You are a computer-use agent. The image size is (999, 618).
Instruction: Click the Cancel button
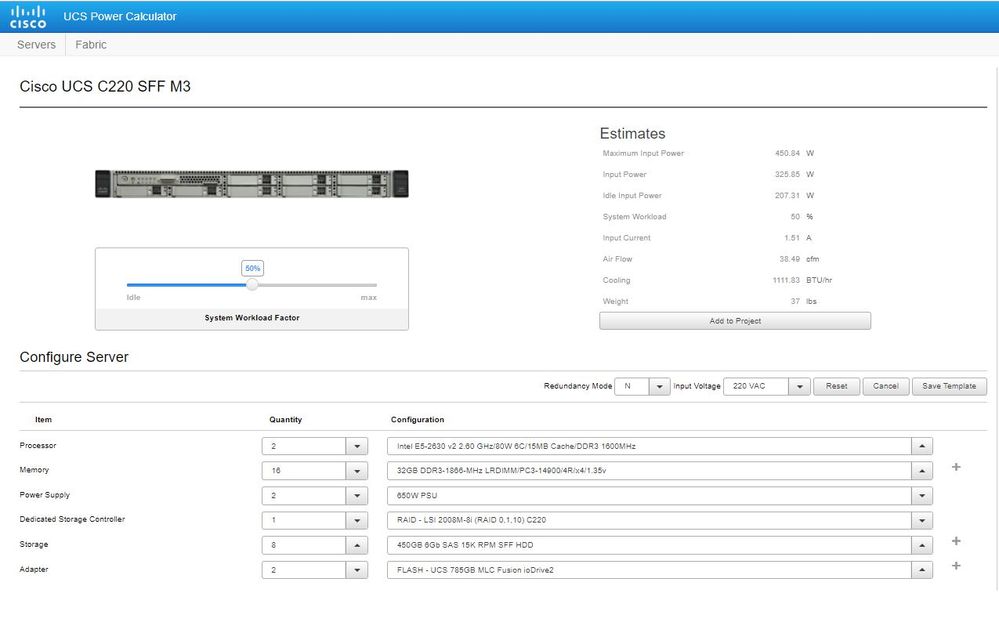(886, 386)
